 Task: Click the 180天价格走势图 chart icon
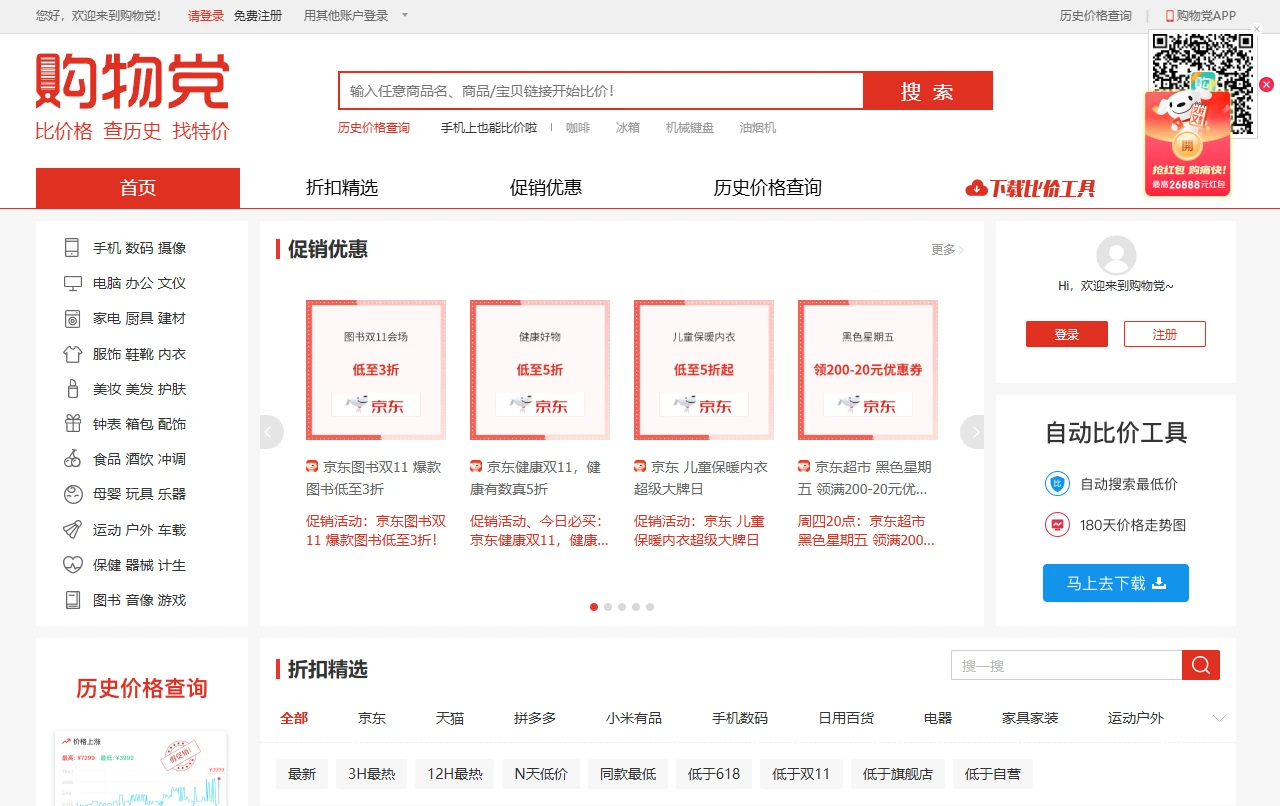(1057, 525)
